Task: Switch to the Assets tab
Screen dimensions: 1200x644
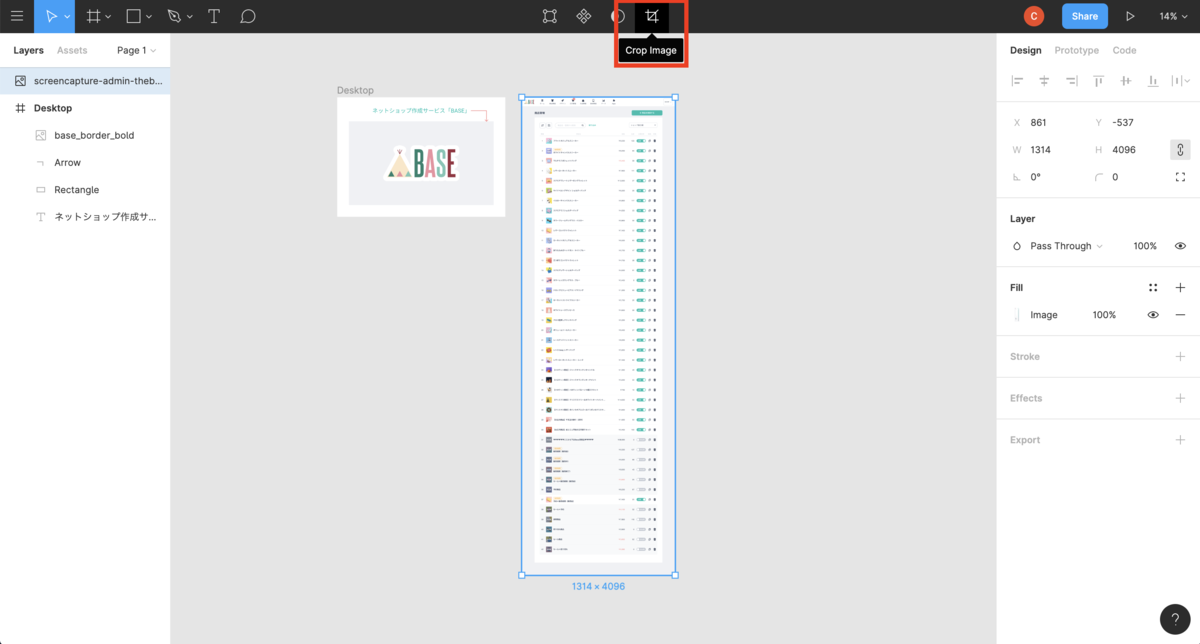Action: pyautogui.click(x=72, y=50)
